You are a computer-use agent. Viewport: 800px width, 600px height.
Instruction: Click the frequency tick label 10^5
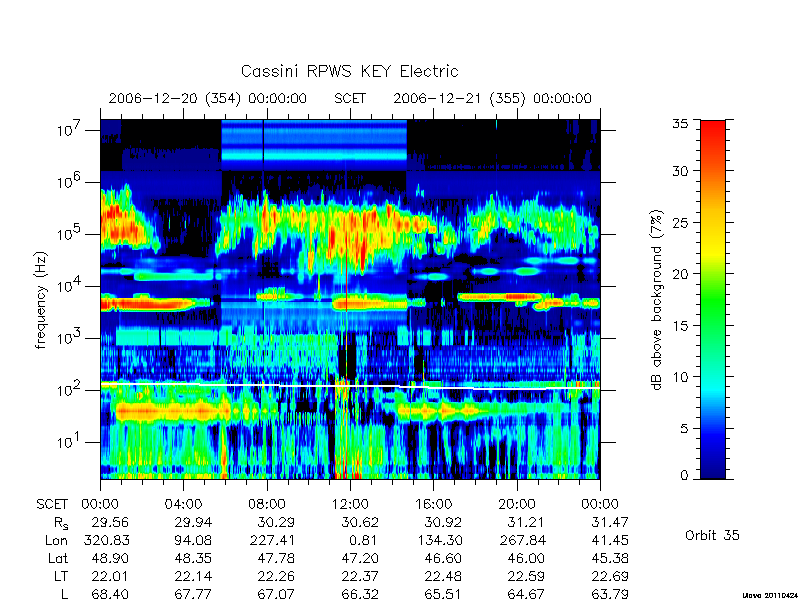click(x=68, y=234)
